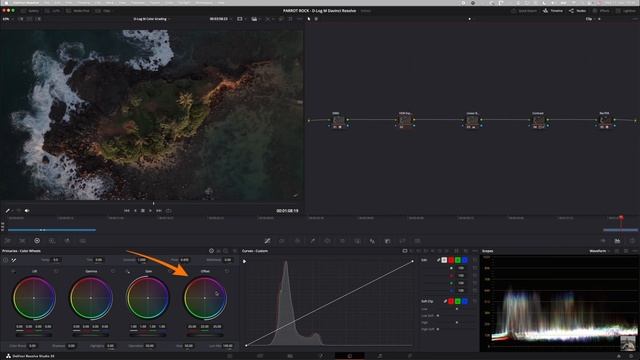Reset the Offset wheel

227,271
